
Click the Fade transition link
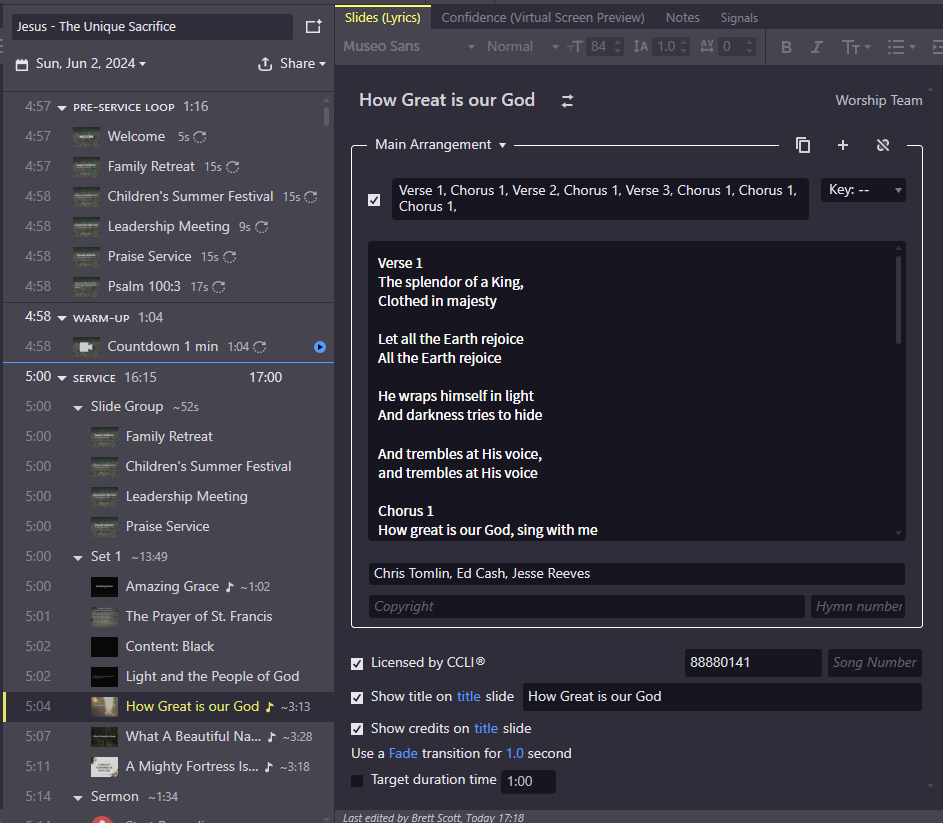(x=403, y=754)
